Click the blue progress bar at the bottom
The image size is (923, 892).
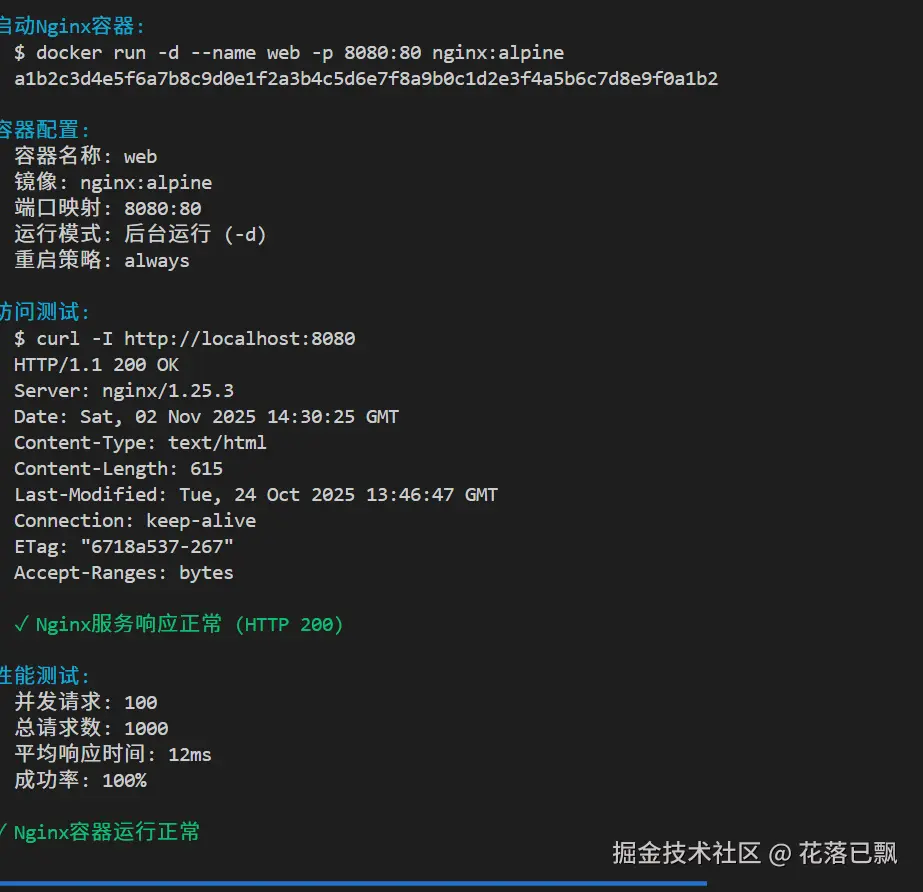[x=353, y=883]
